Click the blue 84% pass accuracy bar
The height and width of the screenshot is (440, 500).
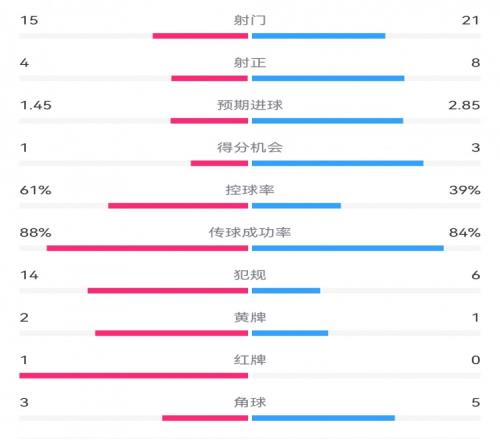pos(348,248)
